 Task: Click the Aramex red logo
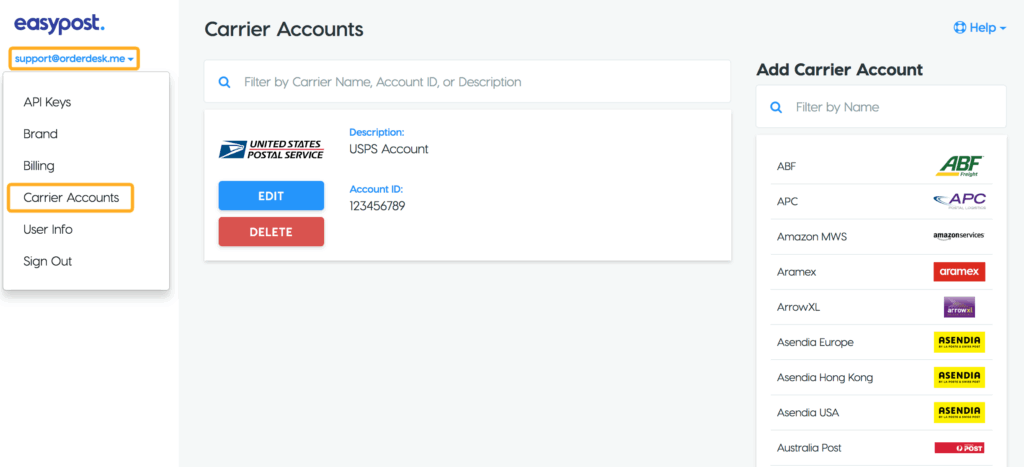coord(959,272)
